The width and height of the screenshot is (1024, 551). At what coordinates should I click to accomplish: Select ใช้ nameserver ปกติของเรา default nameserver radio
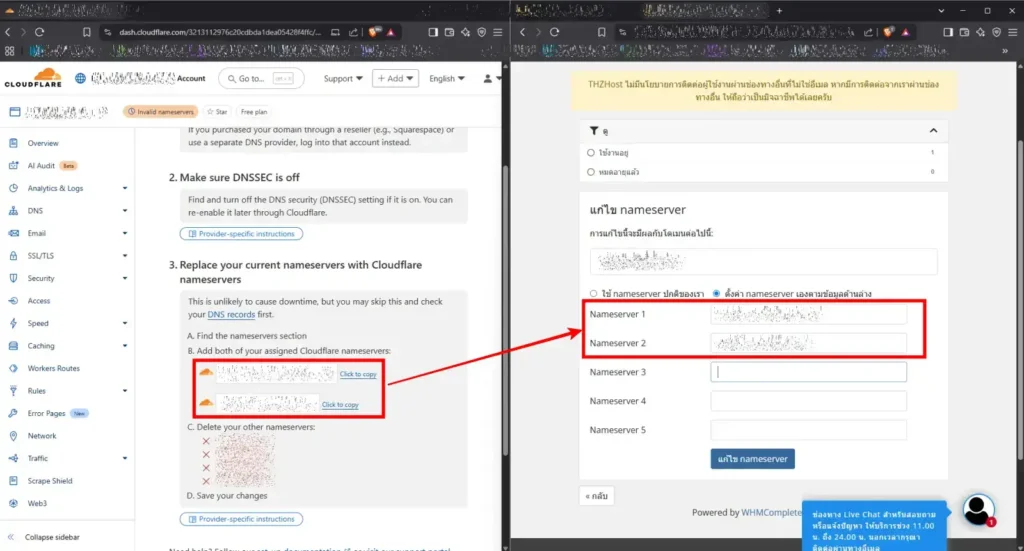594,294
